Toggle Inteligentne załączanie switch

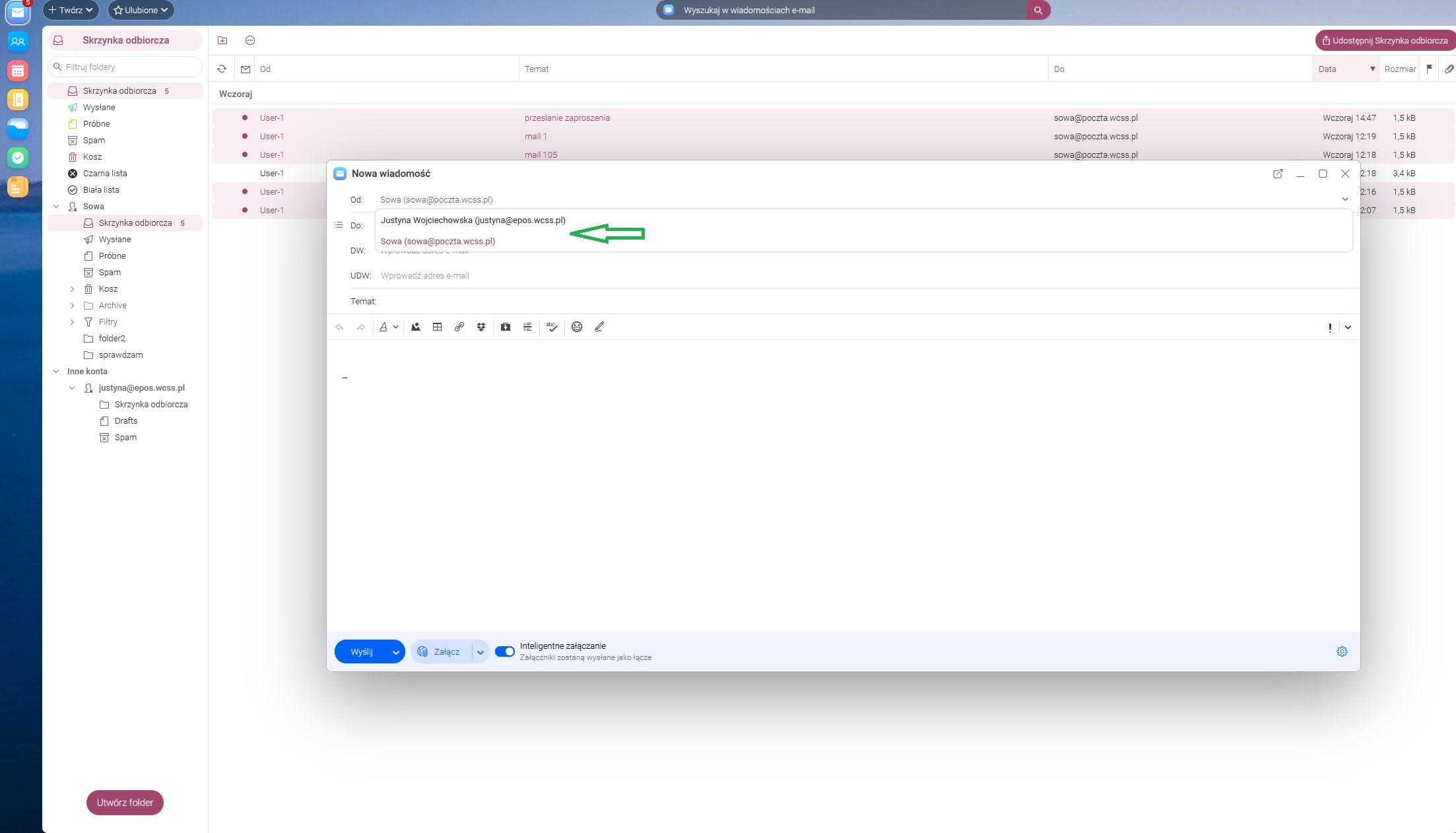pos(505,651)
